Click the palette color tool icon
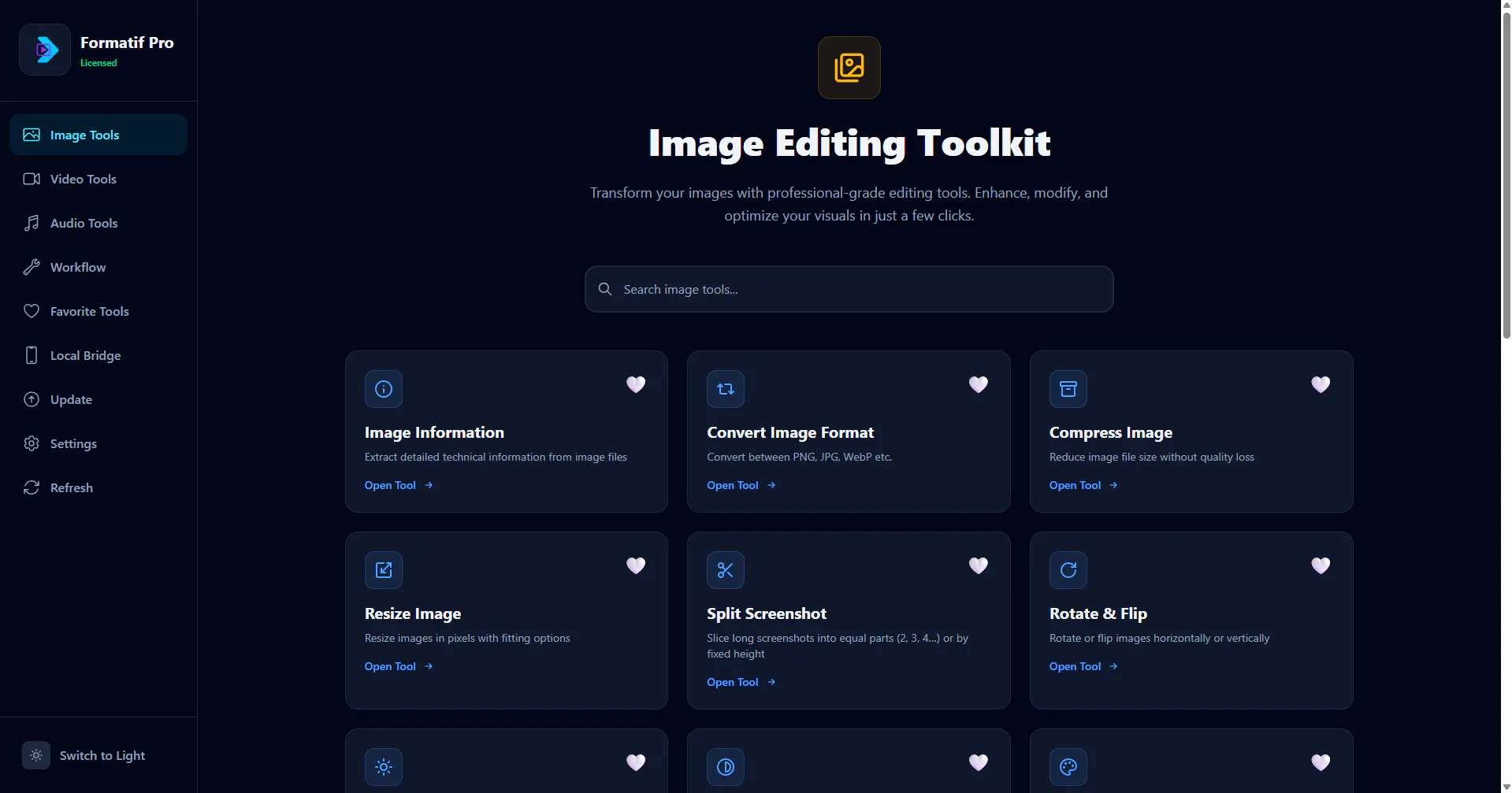 tap(1068, 767)
